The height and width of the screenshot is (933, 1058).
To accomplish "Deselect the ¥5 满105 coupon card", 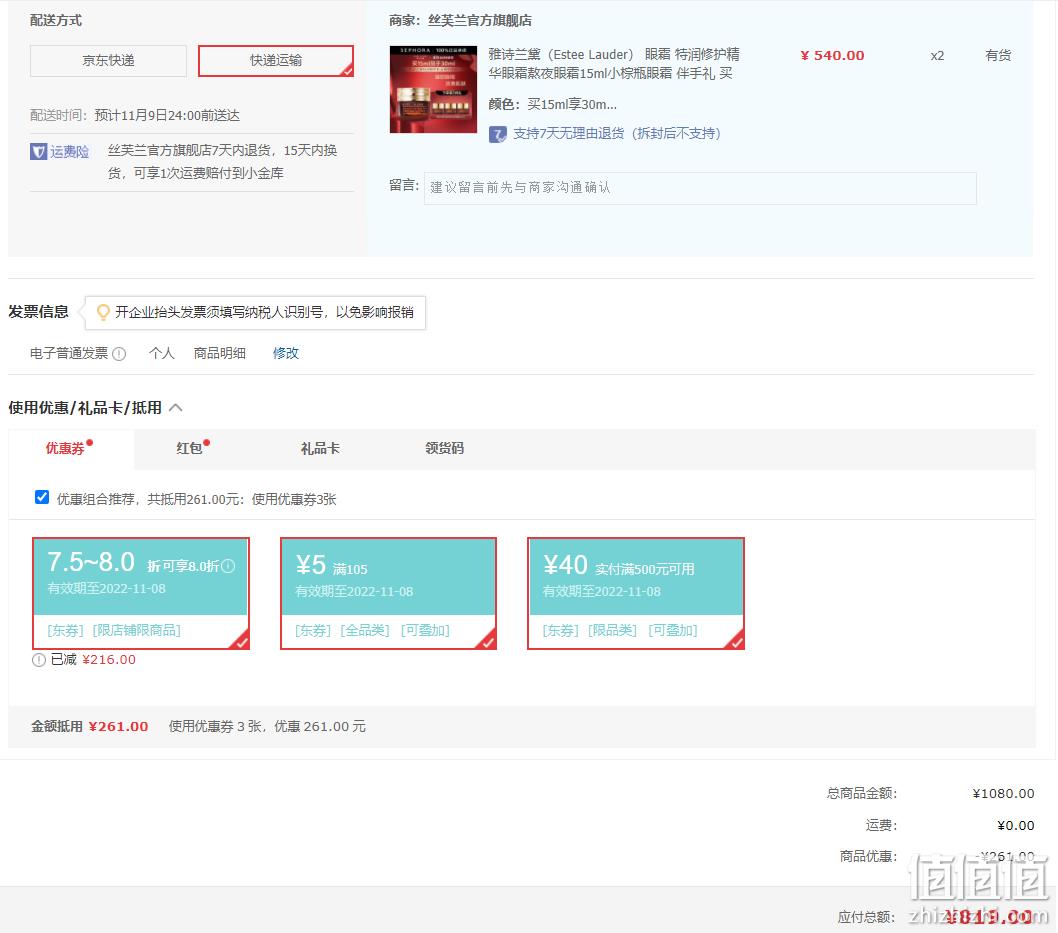I will click(x=389, y=594).
